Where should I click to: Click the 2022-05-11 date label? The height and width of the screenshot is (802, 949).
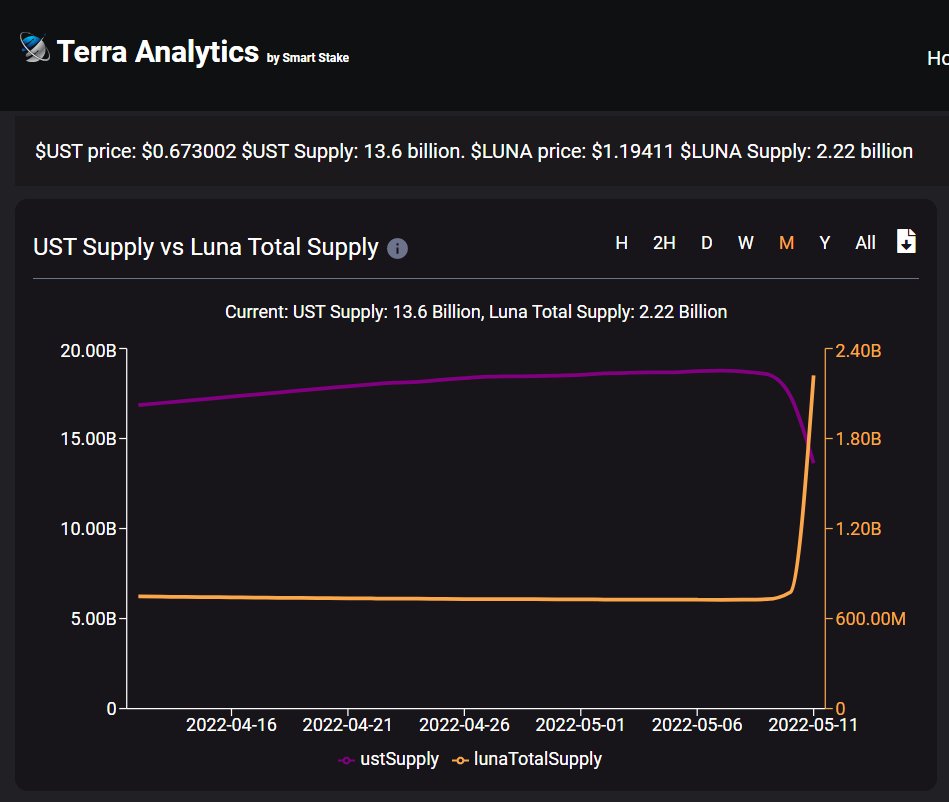813,725
